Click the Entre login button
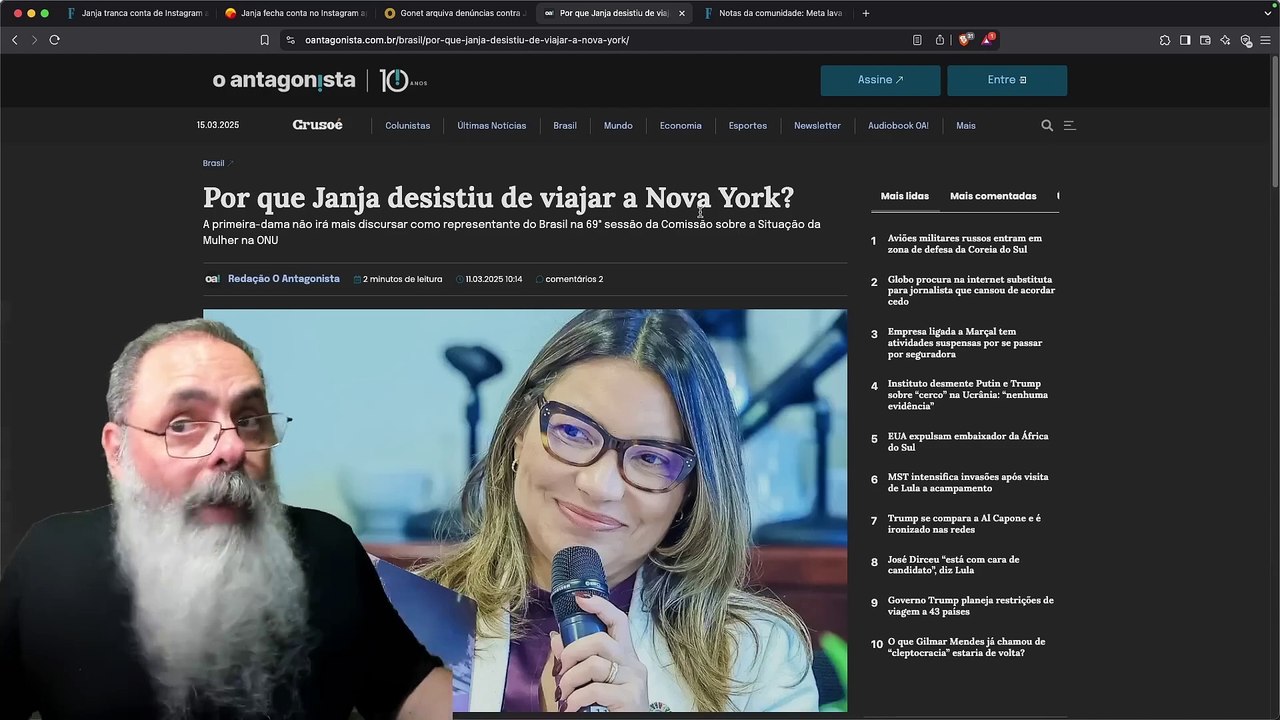The width and height of the screenshot is (1280, 720). [x=1007, y=80]
